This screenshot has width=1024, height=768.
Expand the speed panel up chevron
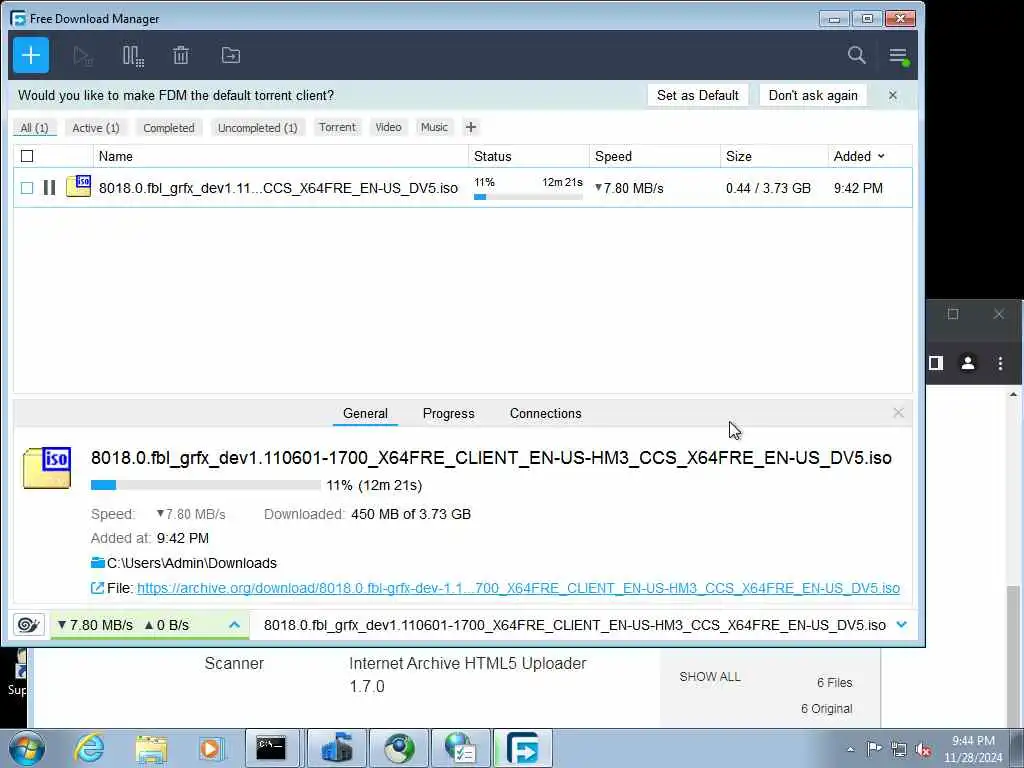pos(234,625)
